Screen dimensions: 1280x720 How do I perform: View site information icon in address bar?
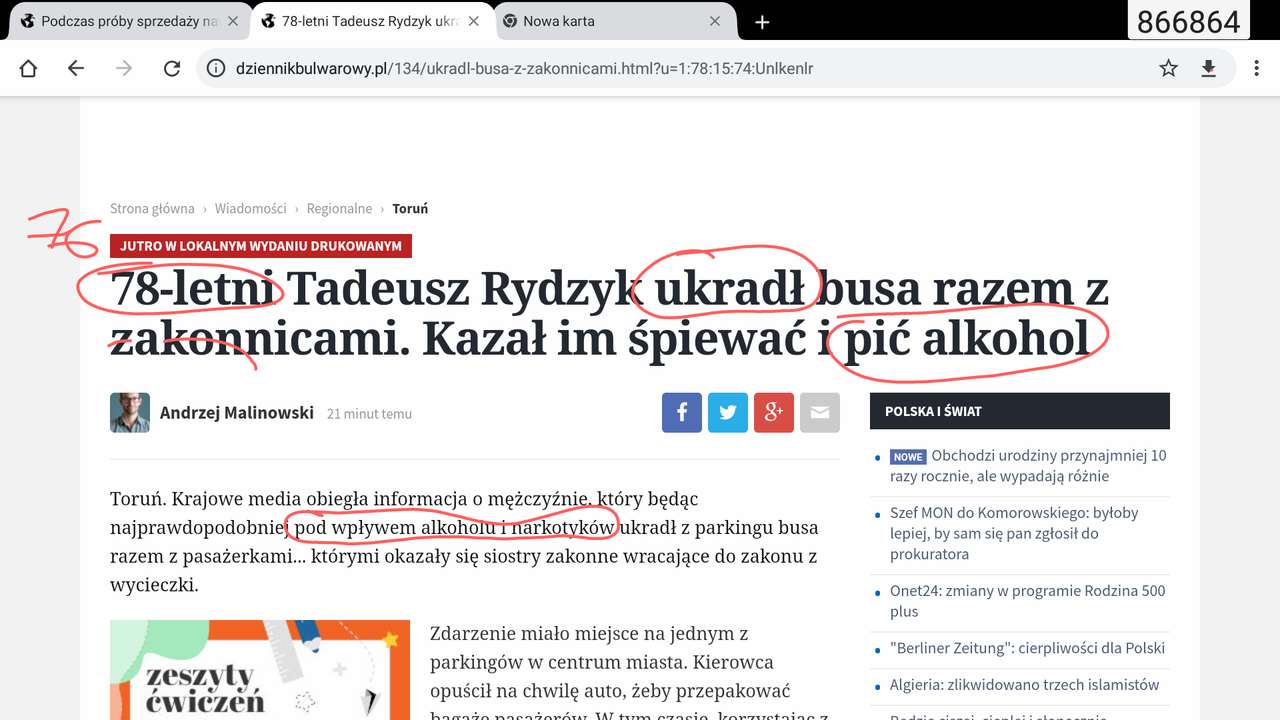[x=215, y=68]
